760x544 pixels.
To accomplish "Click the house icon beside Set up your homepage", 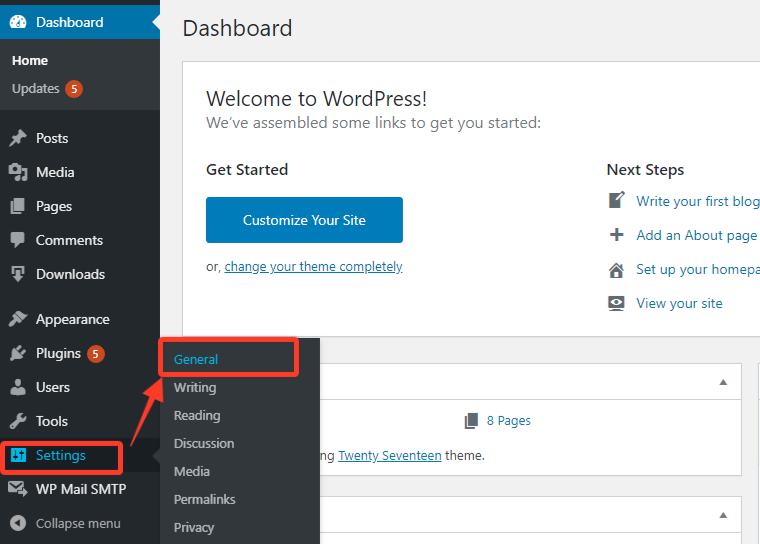I will pyautogui.click(x=617, y=270).
